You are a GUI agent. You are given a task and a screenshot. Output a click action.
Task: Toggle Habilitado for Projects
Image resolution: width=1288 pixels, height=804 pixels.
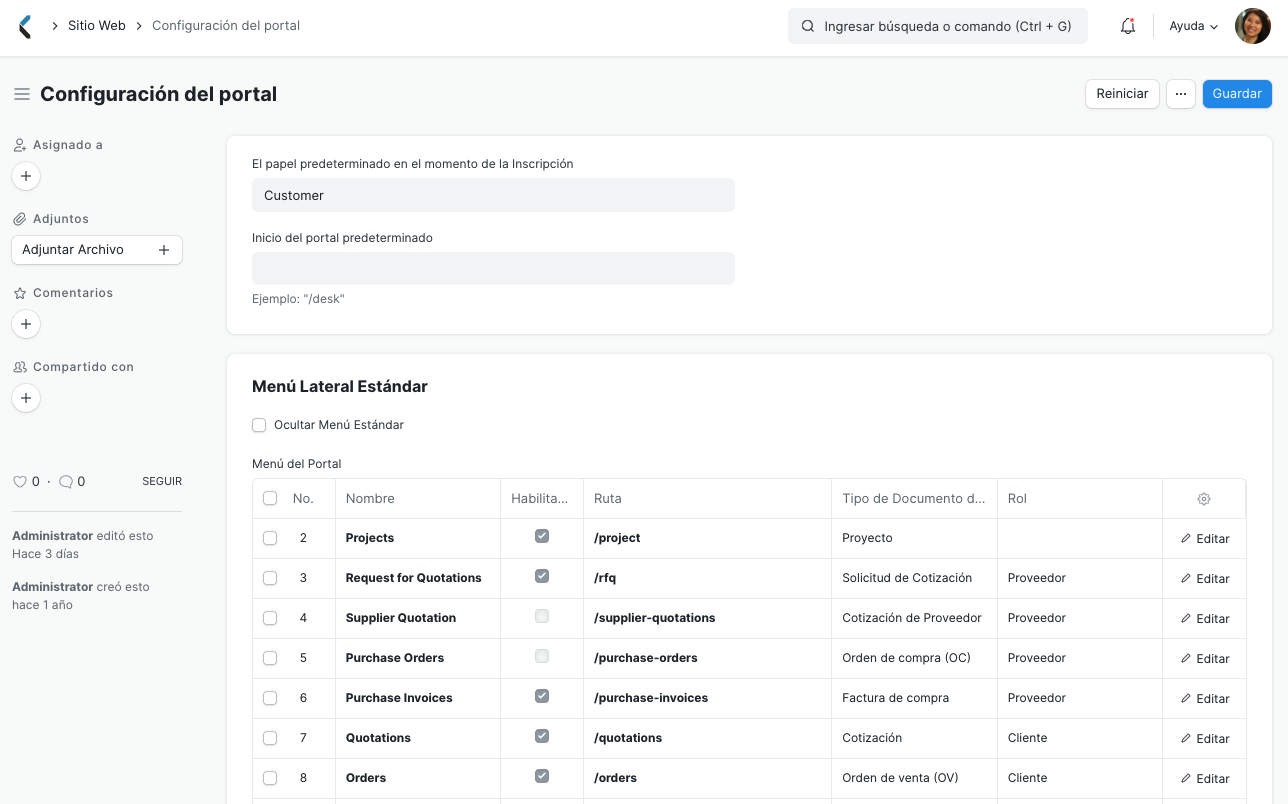(542, 536)
